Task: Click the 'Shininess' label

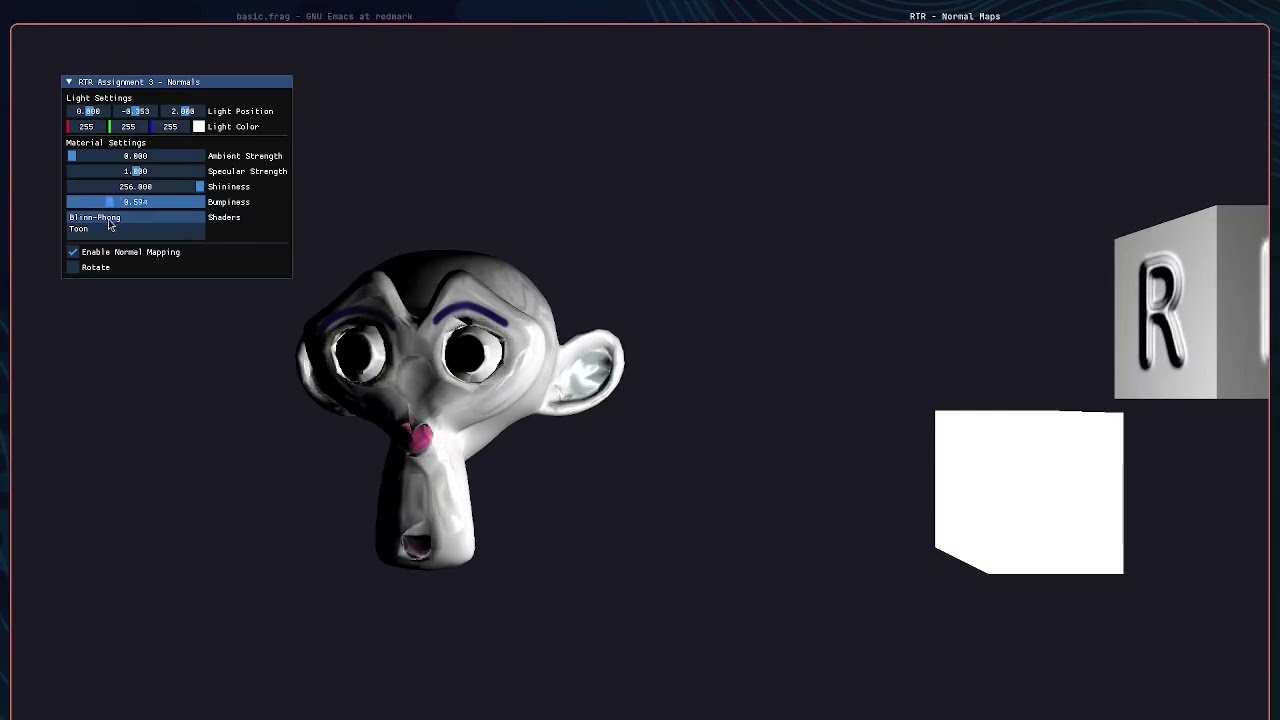Action: [229, 187]
